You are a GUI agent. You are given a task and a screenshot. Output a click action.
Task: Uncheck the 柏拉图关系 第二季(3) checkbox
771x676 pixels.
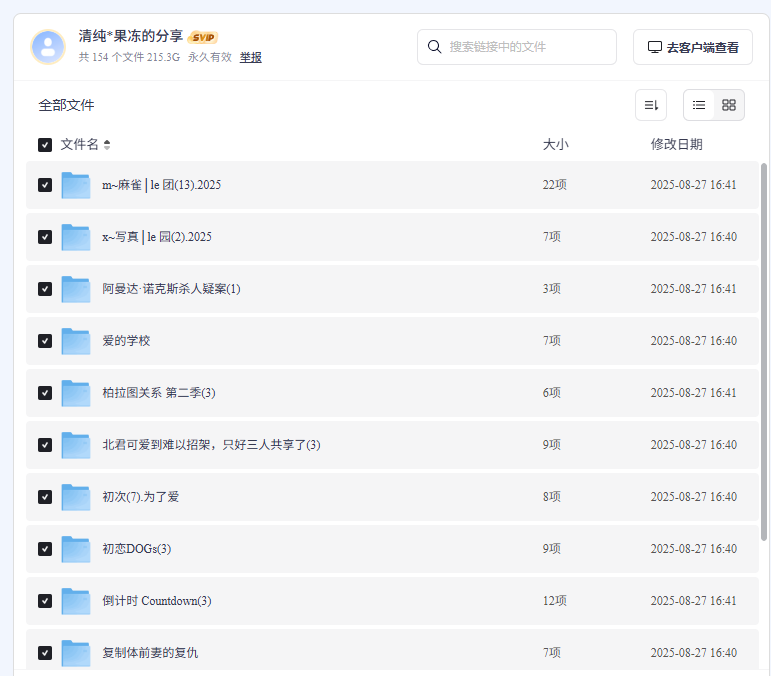45,393
